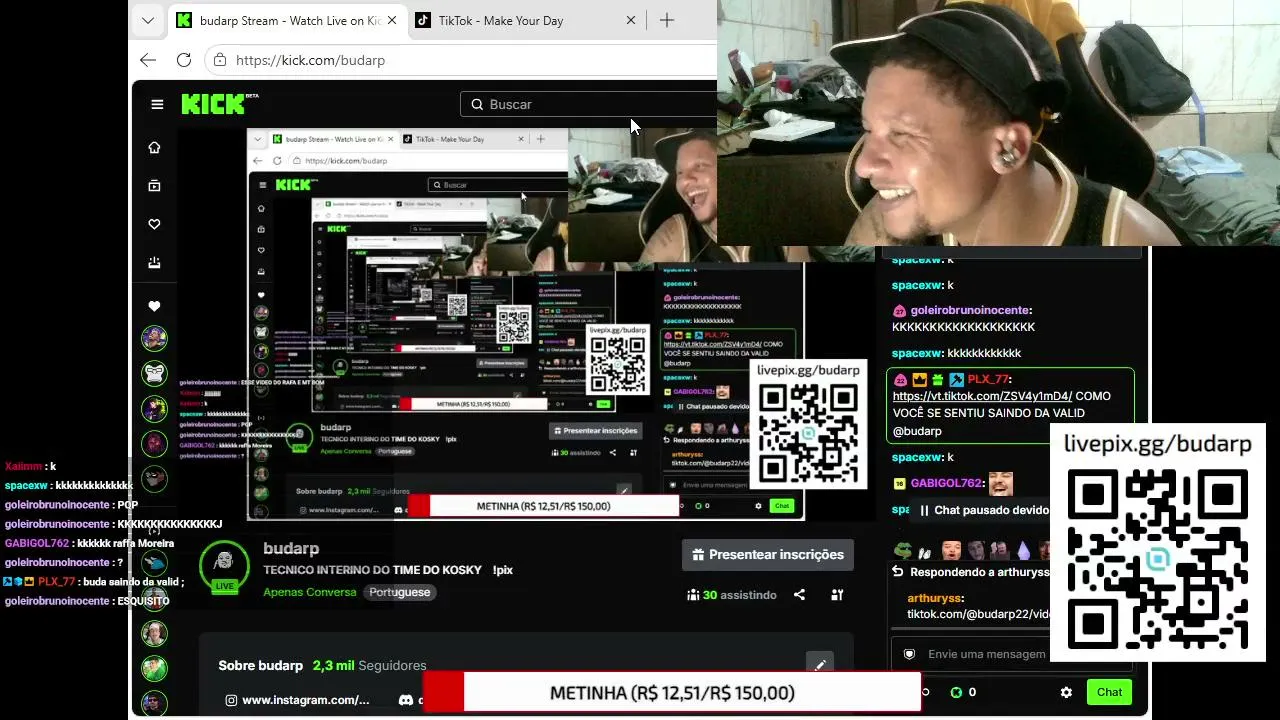Click PLX_77 username in chat
Viewport: 1280px width, 720px height.
pyautogui.click(x=989, y=379)
